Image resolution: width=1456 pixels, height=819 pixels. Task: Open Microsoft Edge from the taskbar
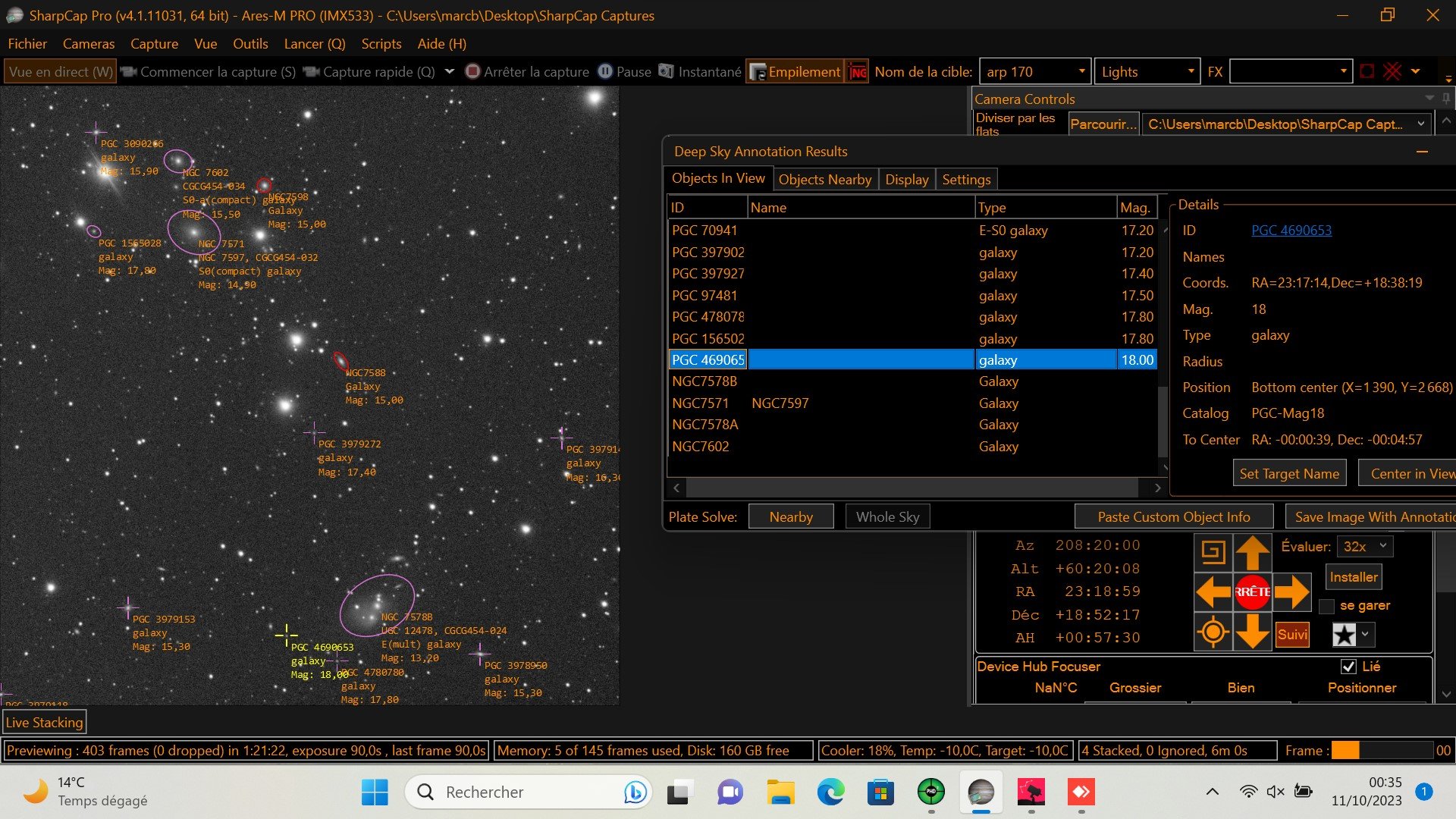pos(830,792)
